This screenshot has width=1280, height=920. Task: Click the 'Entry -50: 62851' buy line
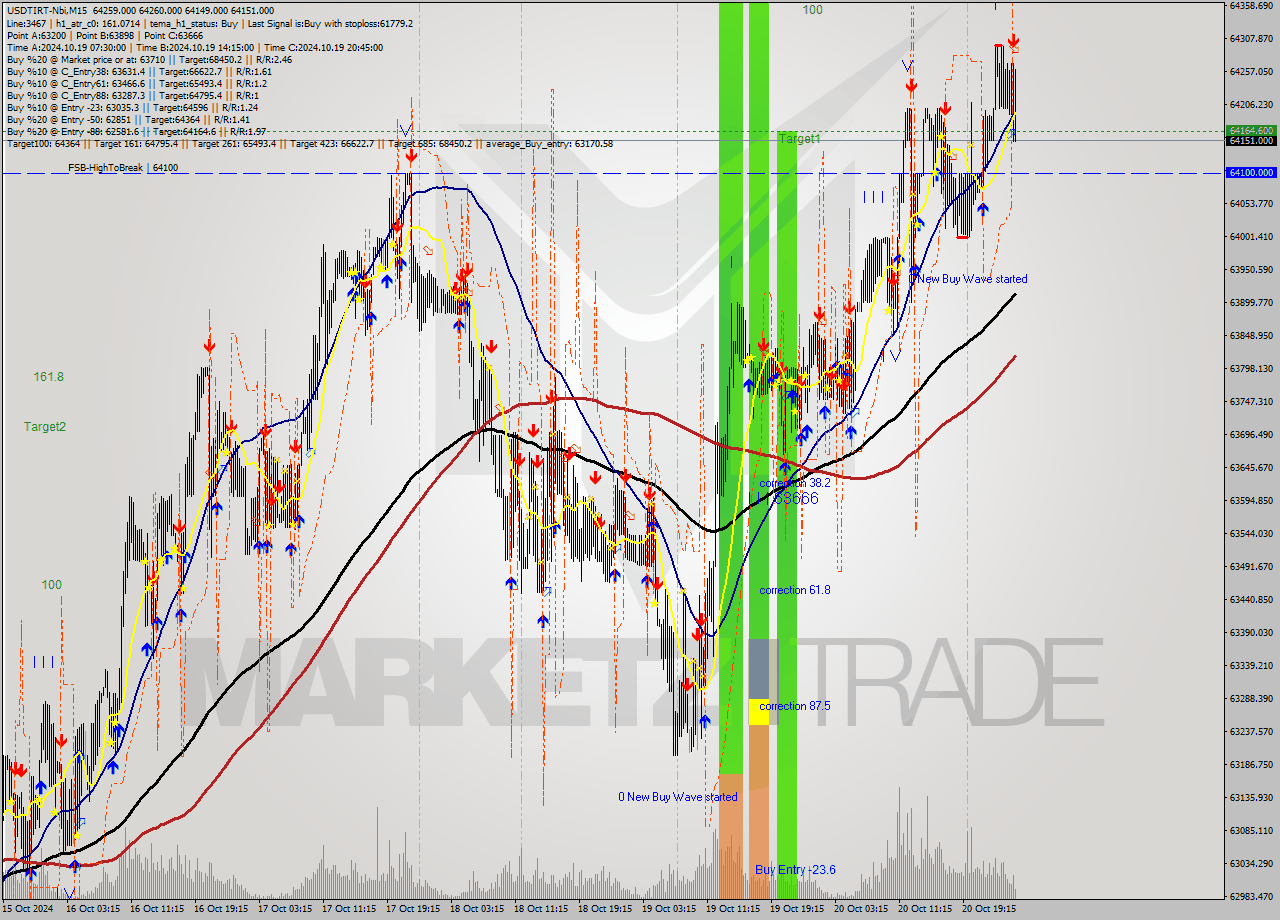point(127,119)
